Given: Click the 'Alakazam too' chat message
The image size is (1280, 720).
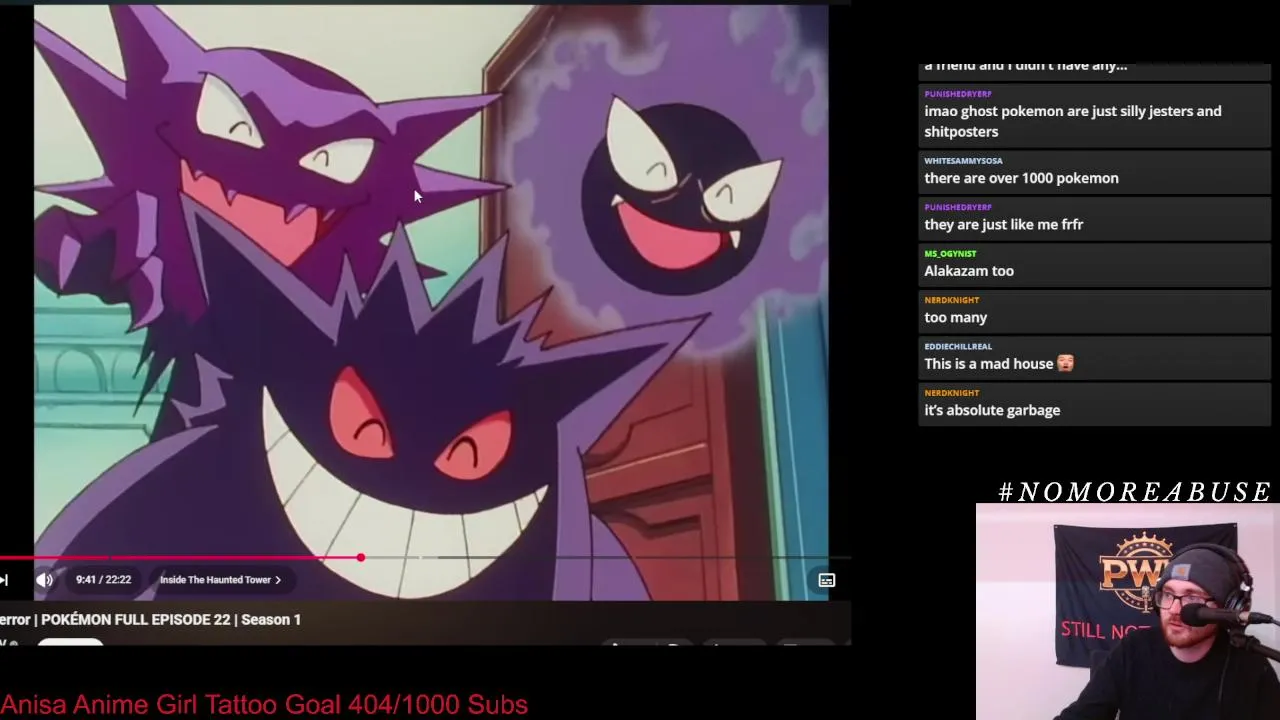Looking at the screenshot, I should coord(968,271).
